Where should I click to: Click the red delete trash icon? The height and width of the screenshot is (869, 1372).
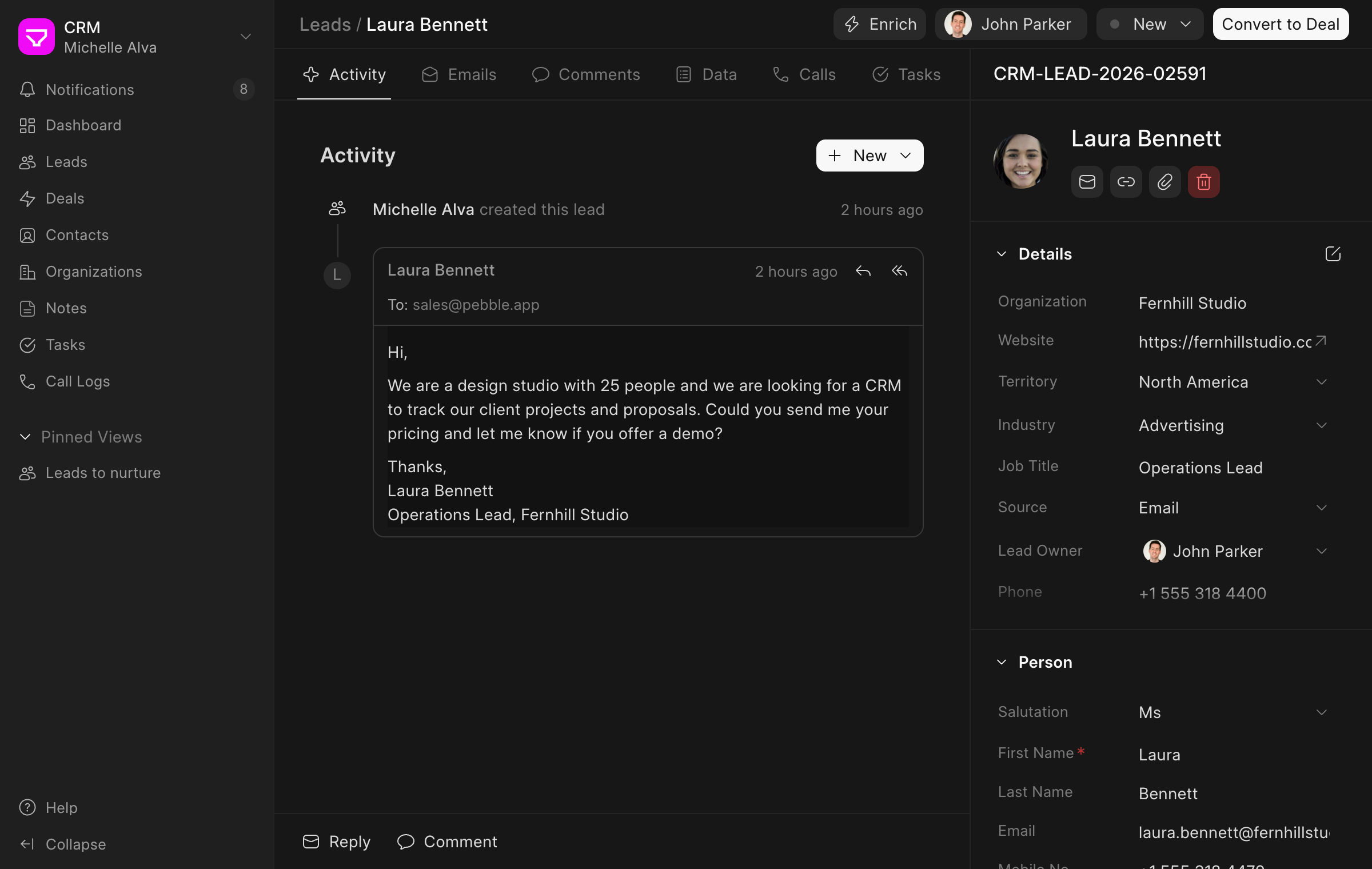pyautogui.click(x=1203, y=182)
